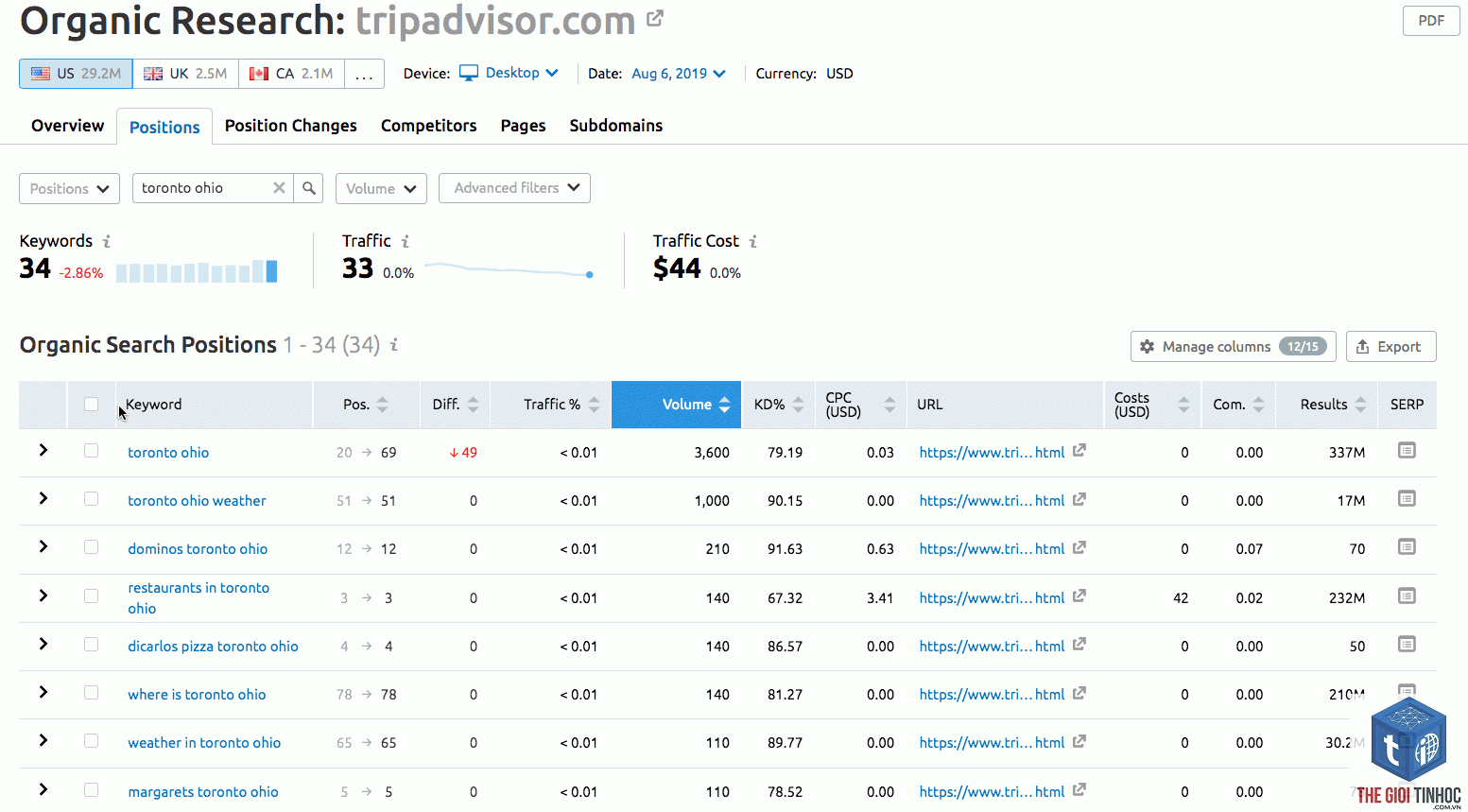Check the box for 'where is toronto ohio'
The height and width of the screenshot is (812, 1468).
tap(91, 693)
